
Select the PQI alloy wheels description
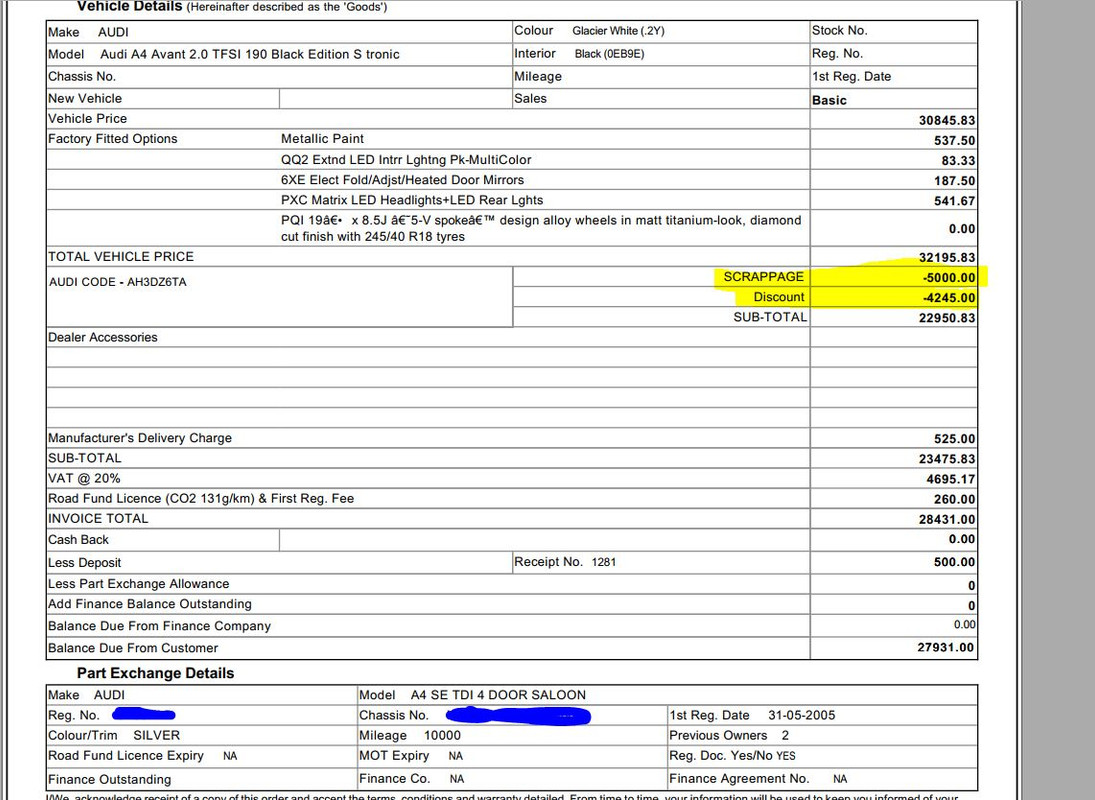point(541,228)
